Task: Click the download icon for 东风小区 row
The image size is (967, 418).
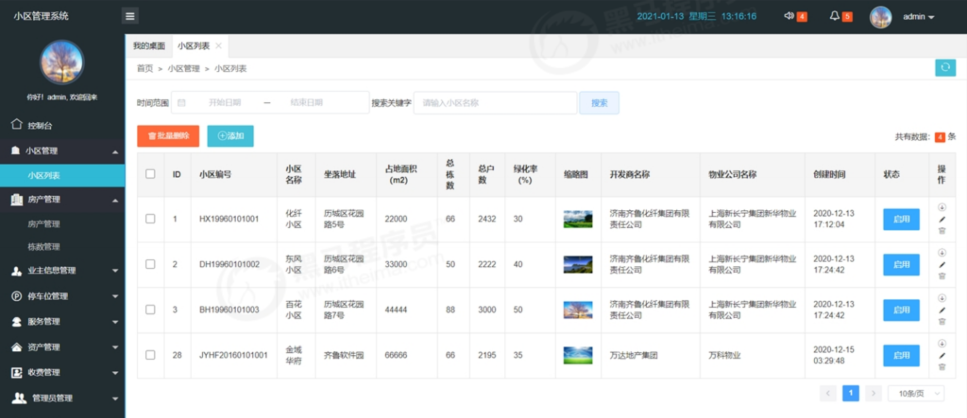Action: pyautogui.click(x=942, y=253)
